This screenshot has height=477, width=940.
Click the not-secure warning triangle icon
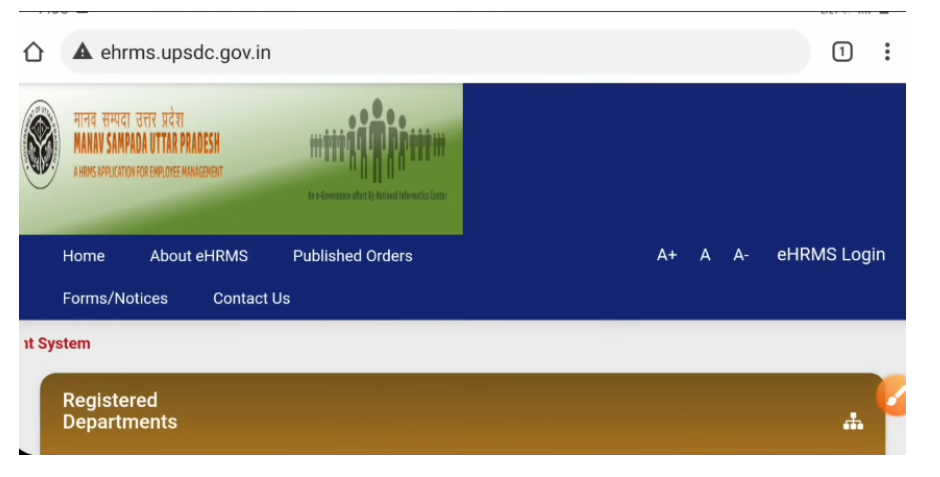point(83,52)
